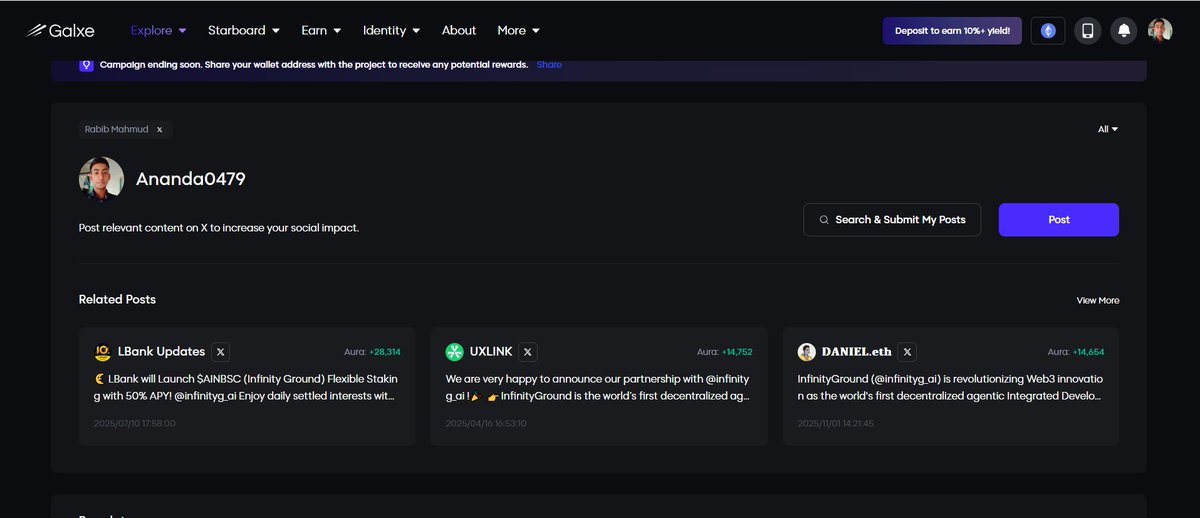Viewport: 1200px width, 518px height.
Task: Click timestamp 2025/04/16 16:53:10
Action: point(486,423)
